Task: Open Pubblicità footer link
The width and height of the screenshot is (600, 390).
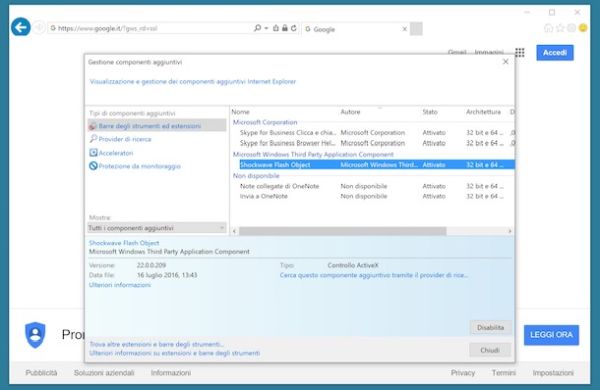Action: tap(41, 373)
